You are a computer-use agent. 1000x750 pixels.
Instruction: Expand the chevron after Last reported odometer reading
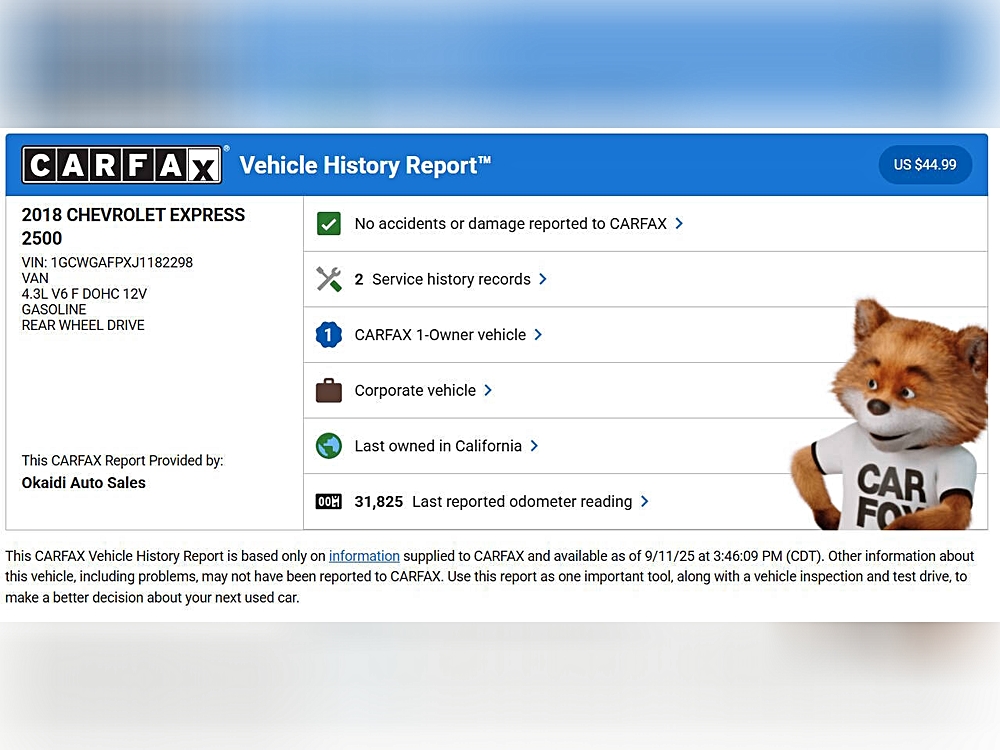coord(644,502)
